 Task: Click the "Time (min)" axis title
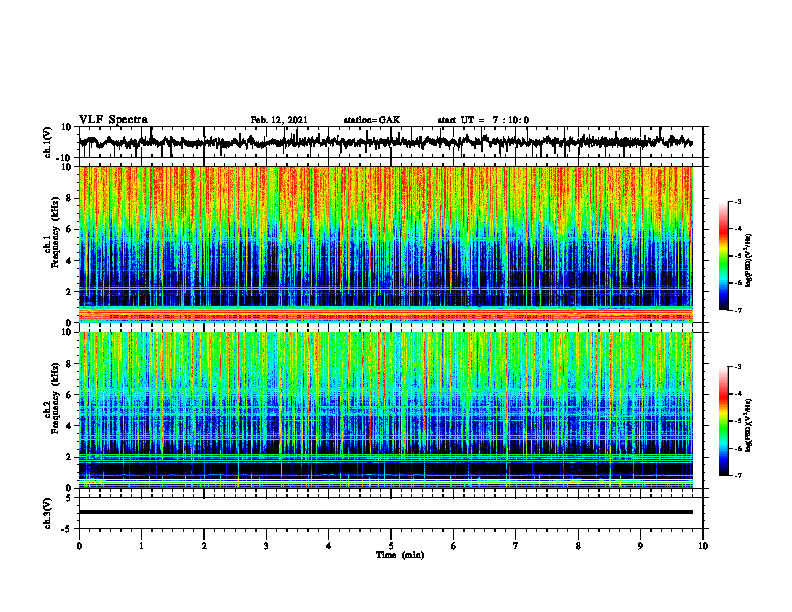400,555
